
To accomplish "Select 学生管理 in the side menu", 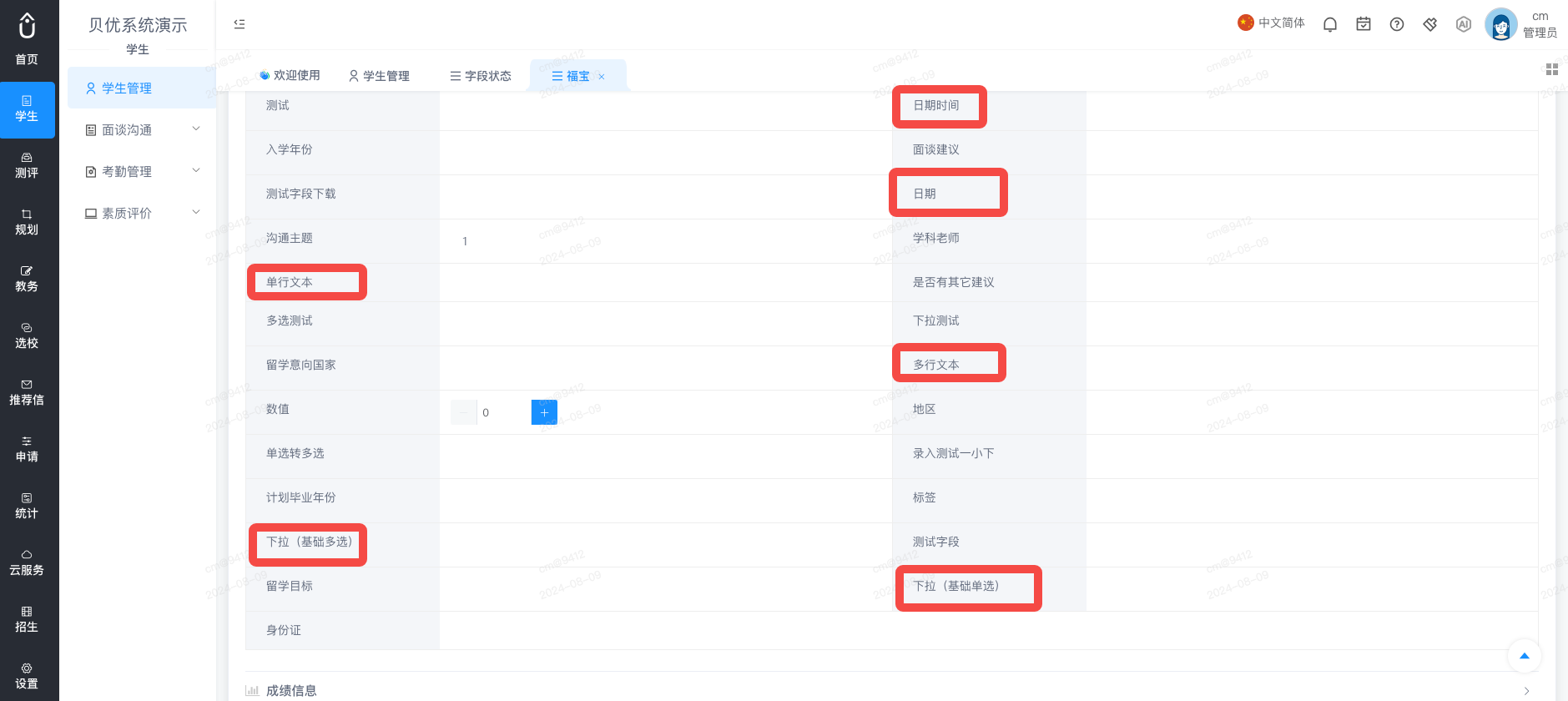I will [x=142, y=88].
